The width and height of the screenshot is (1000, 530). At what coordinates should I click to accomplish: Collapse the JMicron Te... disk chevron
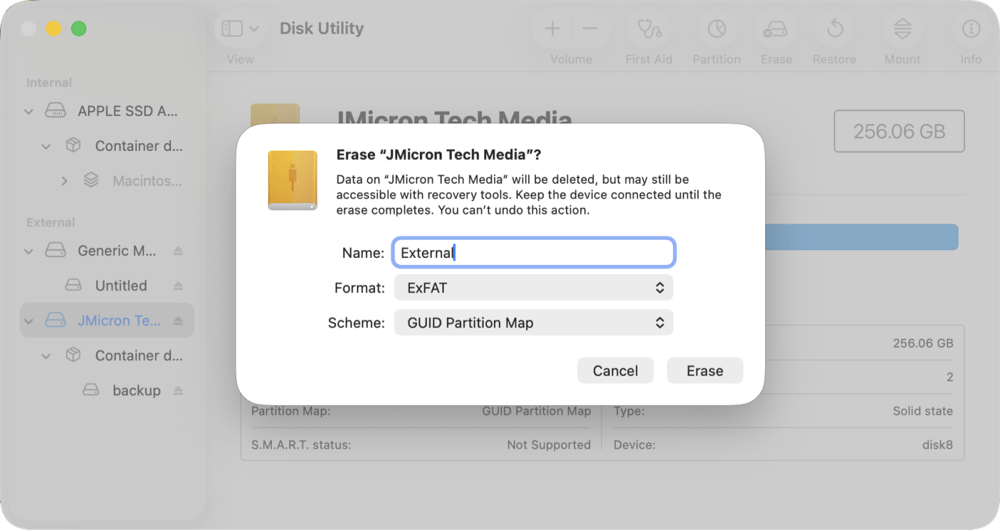[x=29, y=321]
